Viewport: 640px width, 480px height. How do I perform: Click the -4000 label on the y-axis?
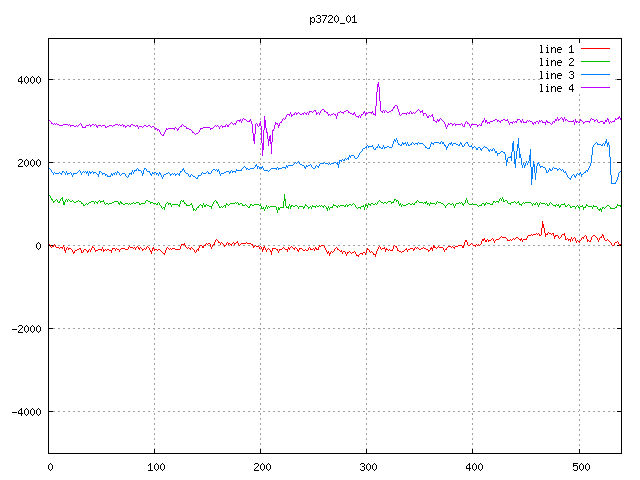(25, 412)
